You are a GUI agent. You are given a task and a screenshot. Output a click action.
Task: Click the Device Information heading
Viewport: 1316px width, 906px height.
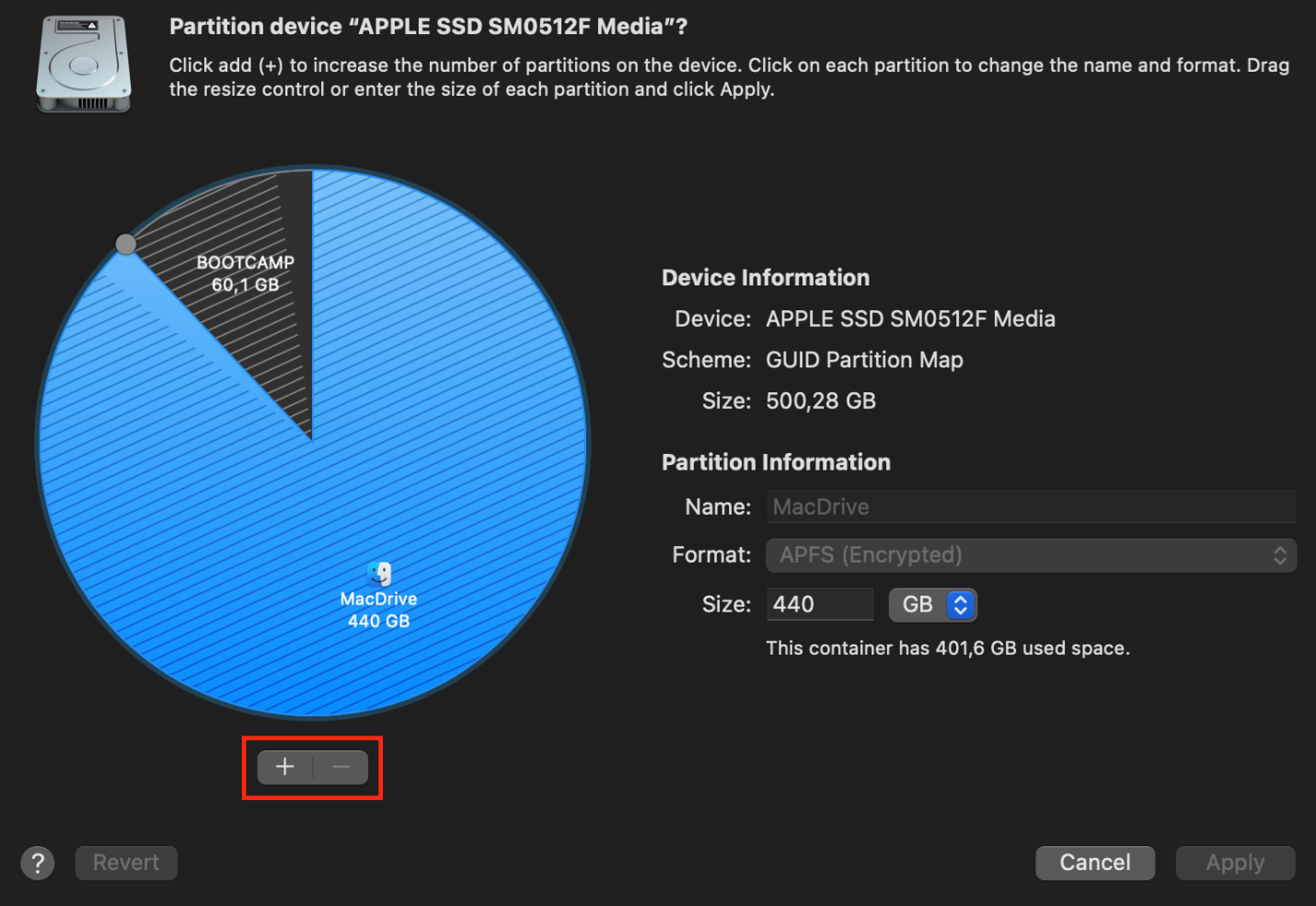765,277
